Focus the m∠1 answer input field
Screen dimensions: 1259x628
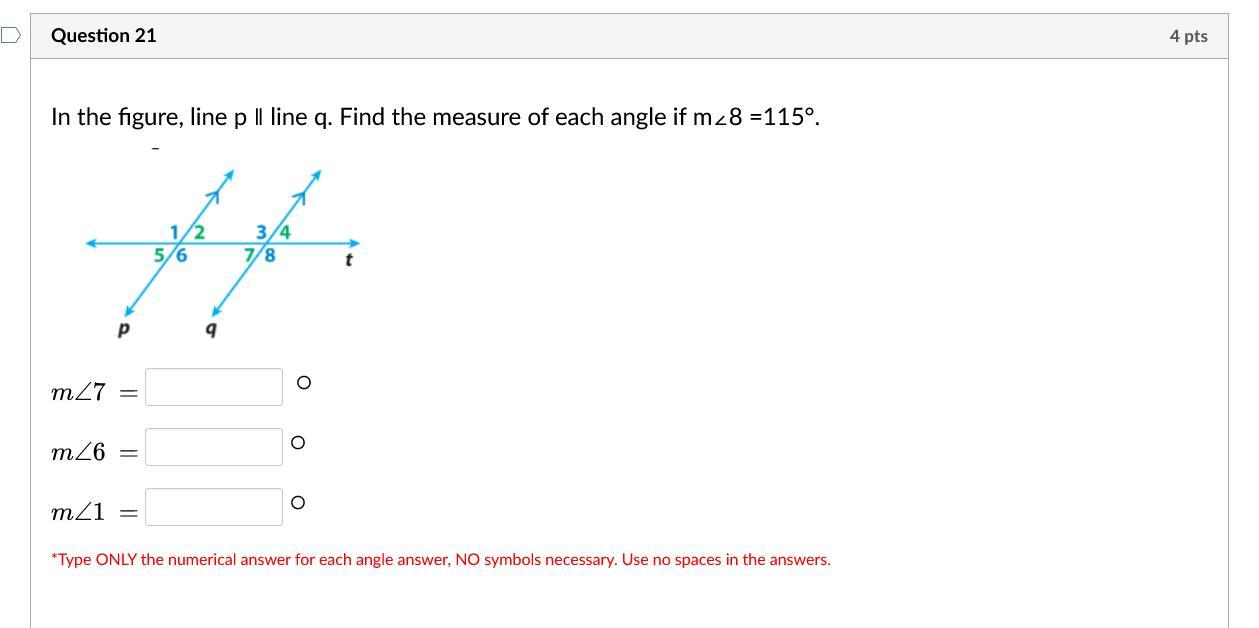214,507
